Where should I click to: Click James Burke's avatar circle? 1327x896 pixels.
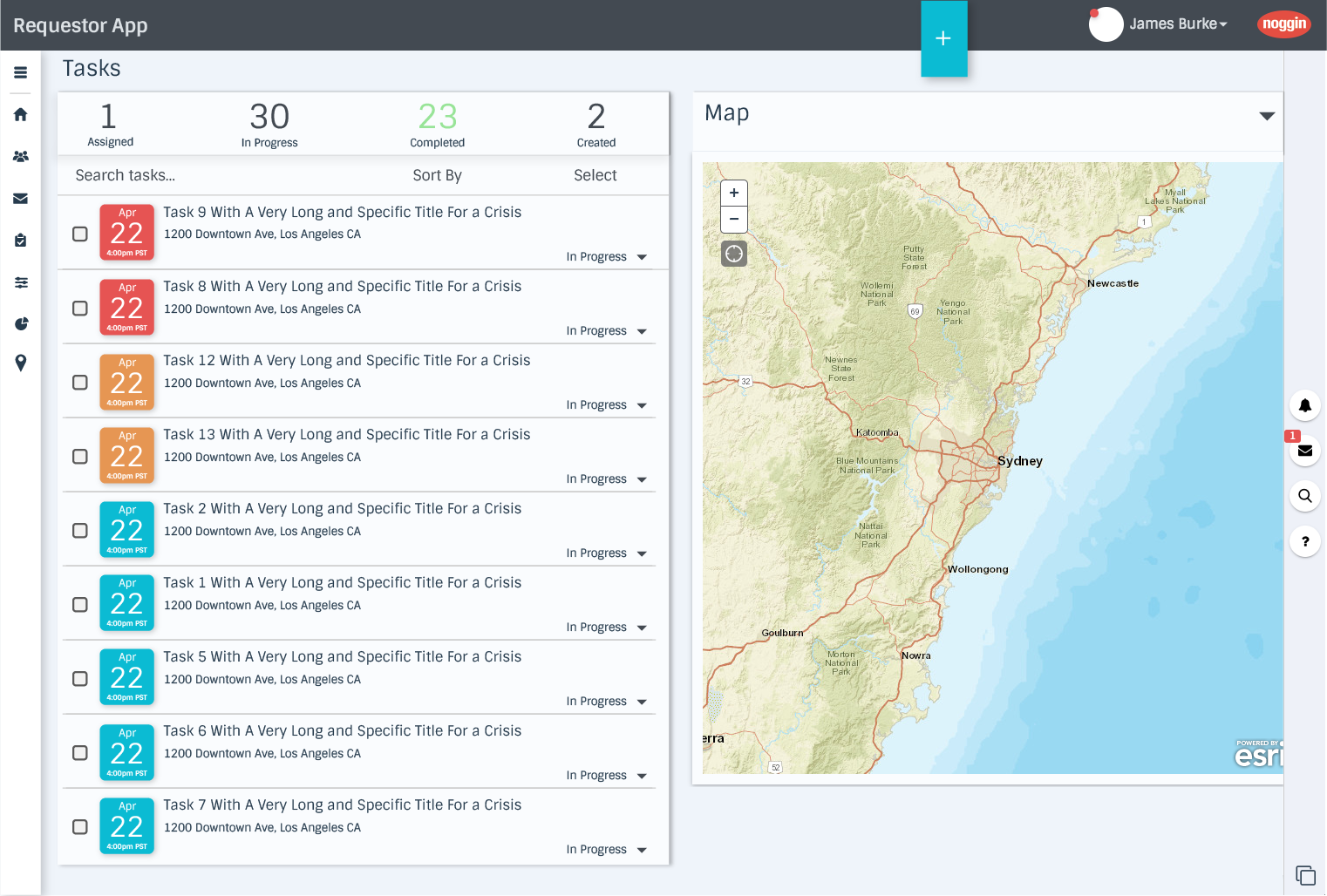[x=1106, y=24]
